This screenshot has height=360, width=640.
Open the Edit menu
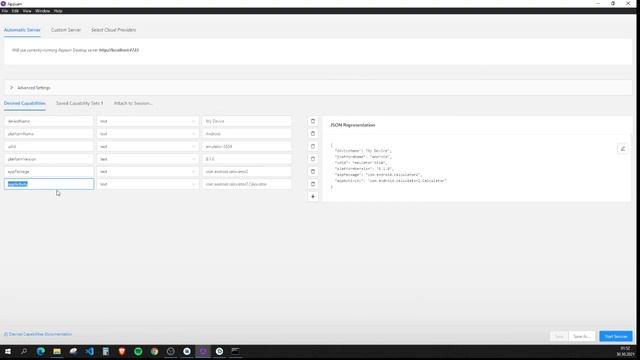point(15,11)
